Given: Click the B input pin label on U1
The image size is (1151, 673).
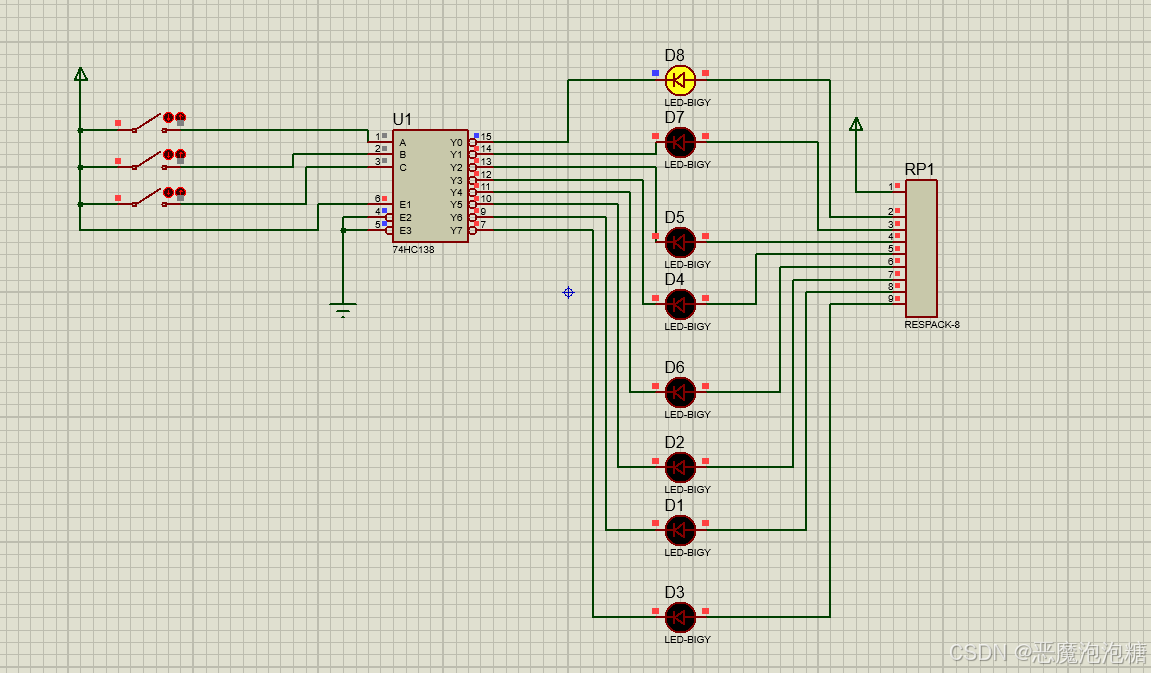Looking at the screenshot, I should [x=402, y=155].
